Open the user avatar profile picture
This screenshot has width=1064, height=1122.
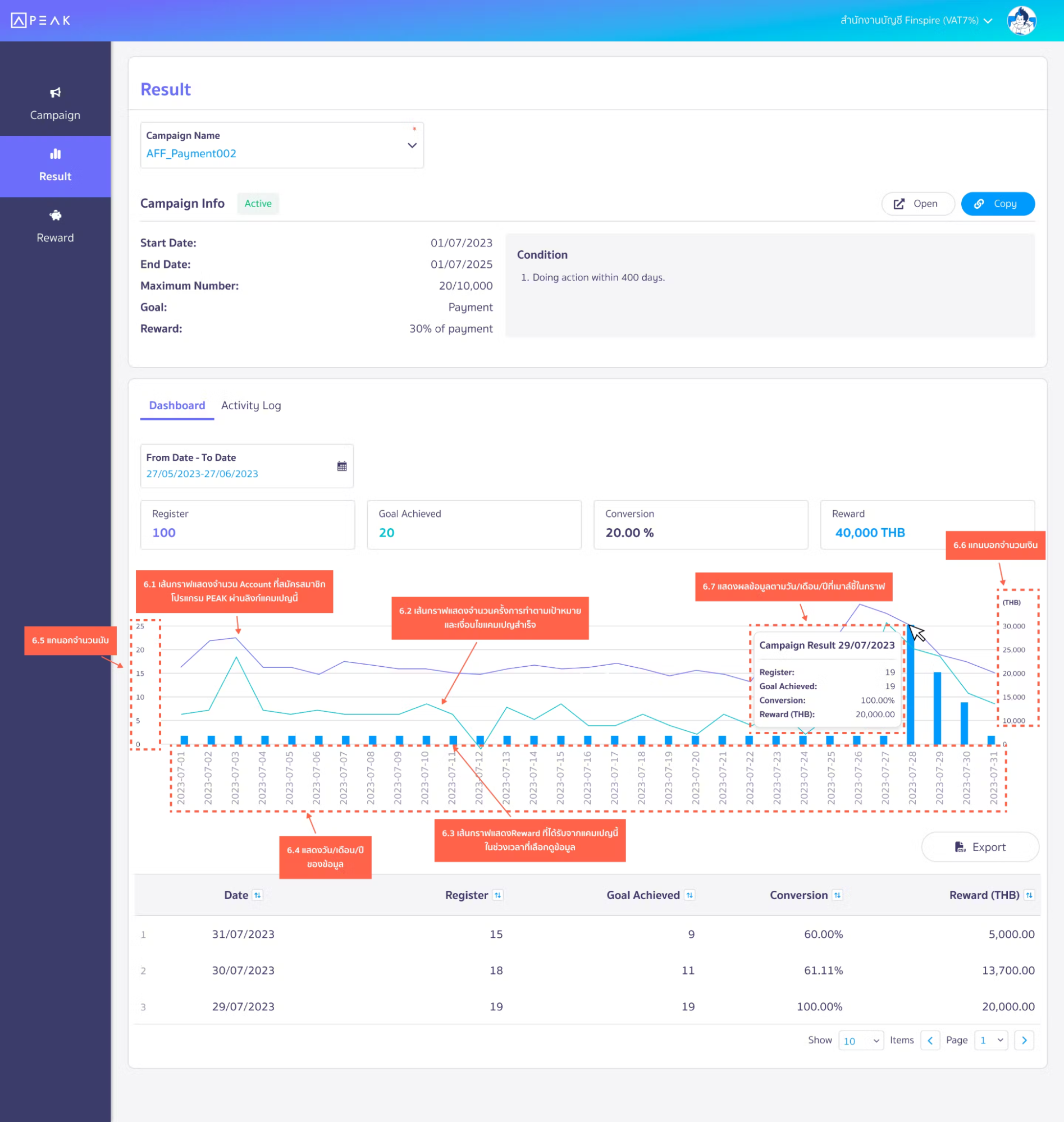[x=1021, y=20]
